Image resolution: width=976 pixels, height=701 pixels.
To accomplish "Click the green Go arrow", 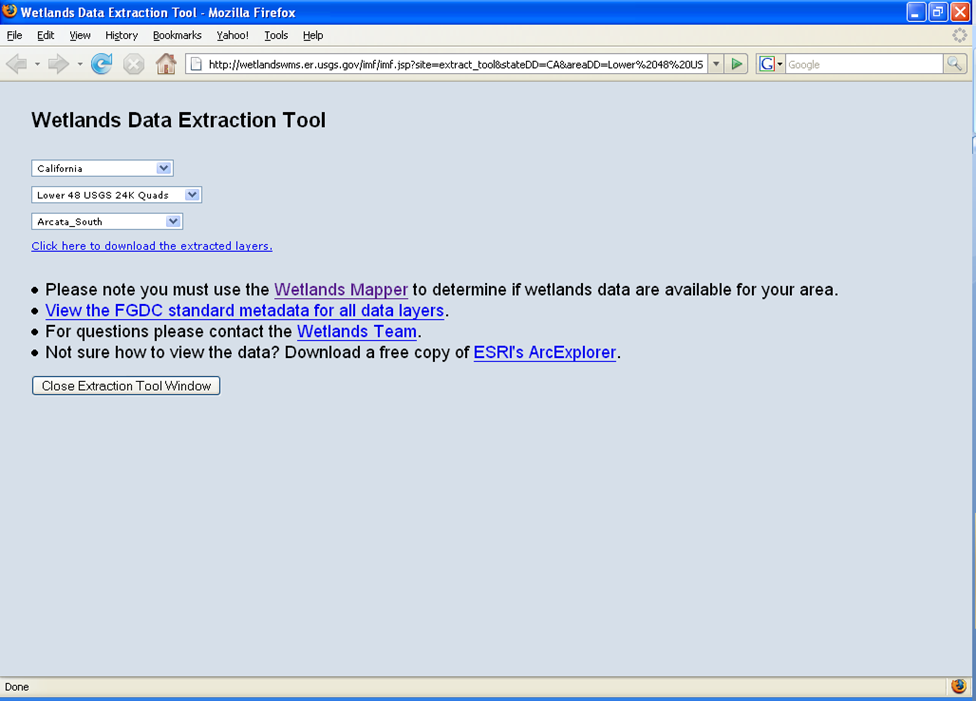I will (x=738, y=62).
